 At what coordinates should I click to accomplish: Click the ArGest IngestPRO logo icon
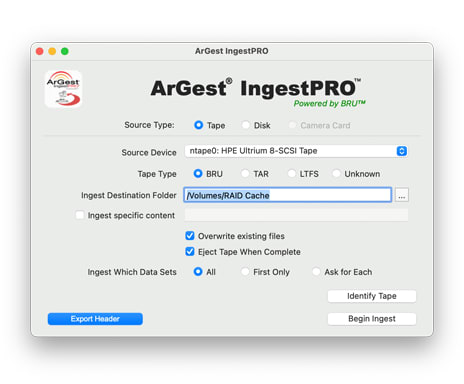[x=63, y=89]
